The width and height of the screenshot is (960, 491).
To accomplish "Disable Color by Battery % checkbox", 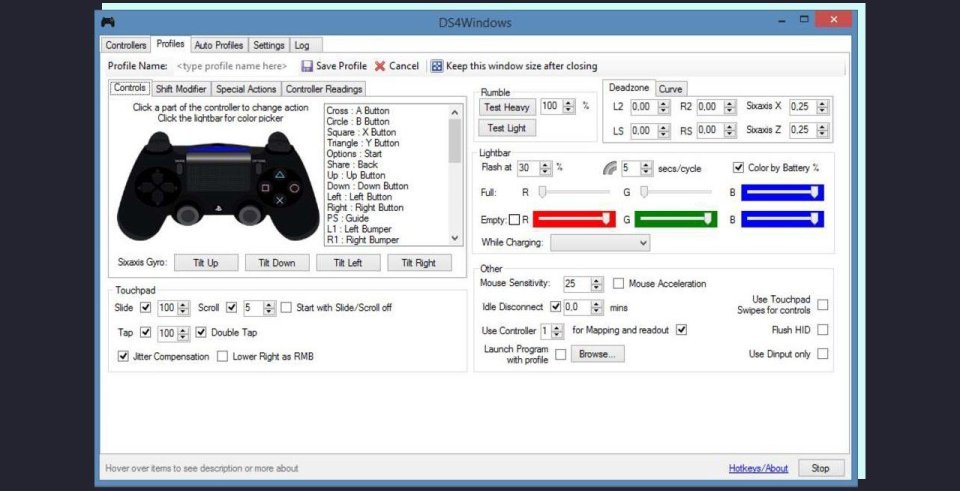I will [x=739, y=168].
